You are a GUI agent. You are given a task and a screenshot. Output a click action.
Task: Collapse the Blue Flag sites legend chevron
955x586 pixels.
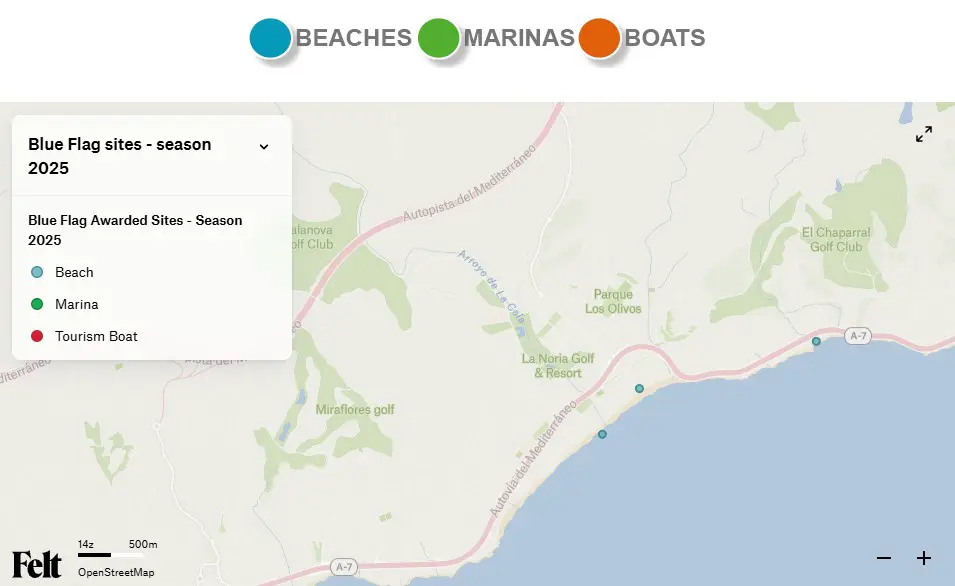(x=264, y=146)
